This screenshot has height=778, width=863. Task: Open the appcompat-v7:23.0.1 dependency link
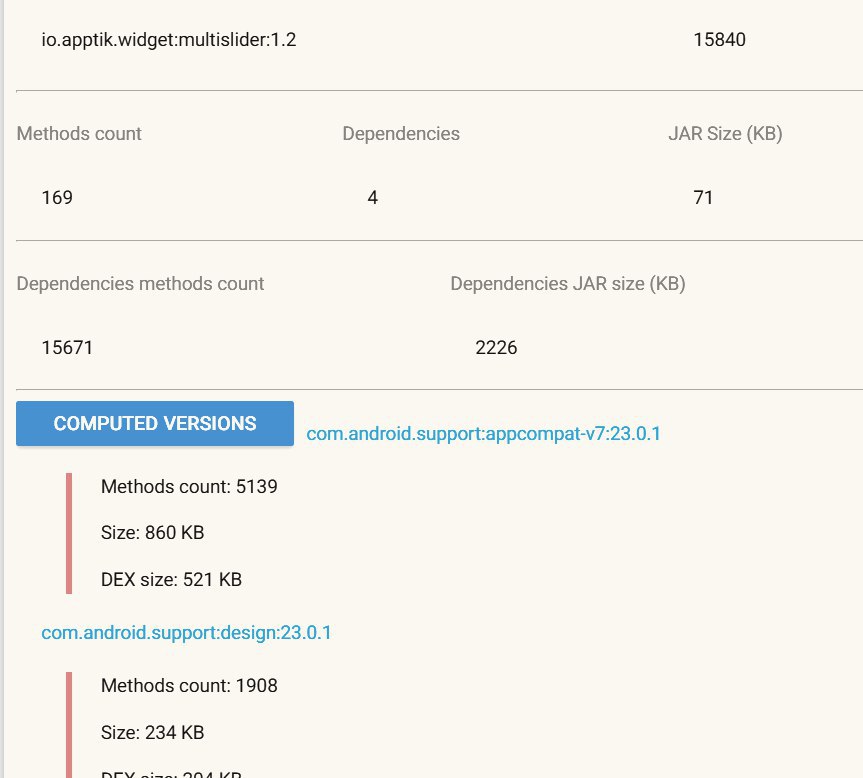click(484, 434)
